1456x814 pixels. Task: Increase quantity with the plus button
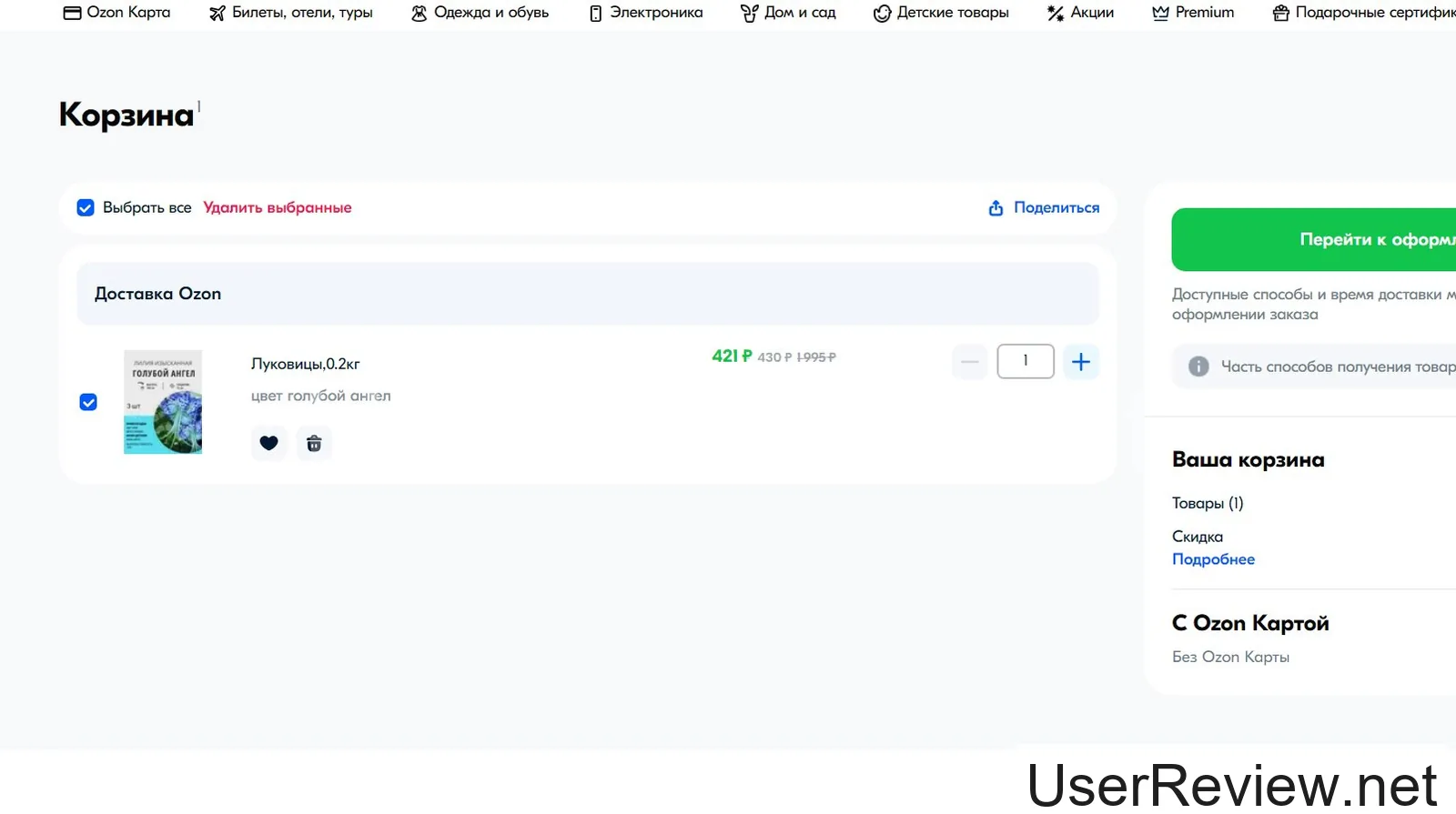(x=1080, y=362)
